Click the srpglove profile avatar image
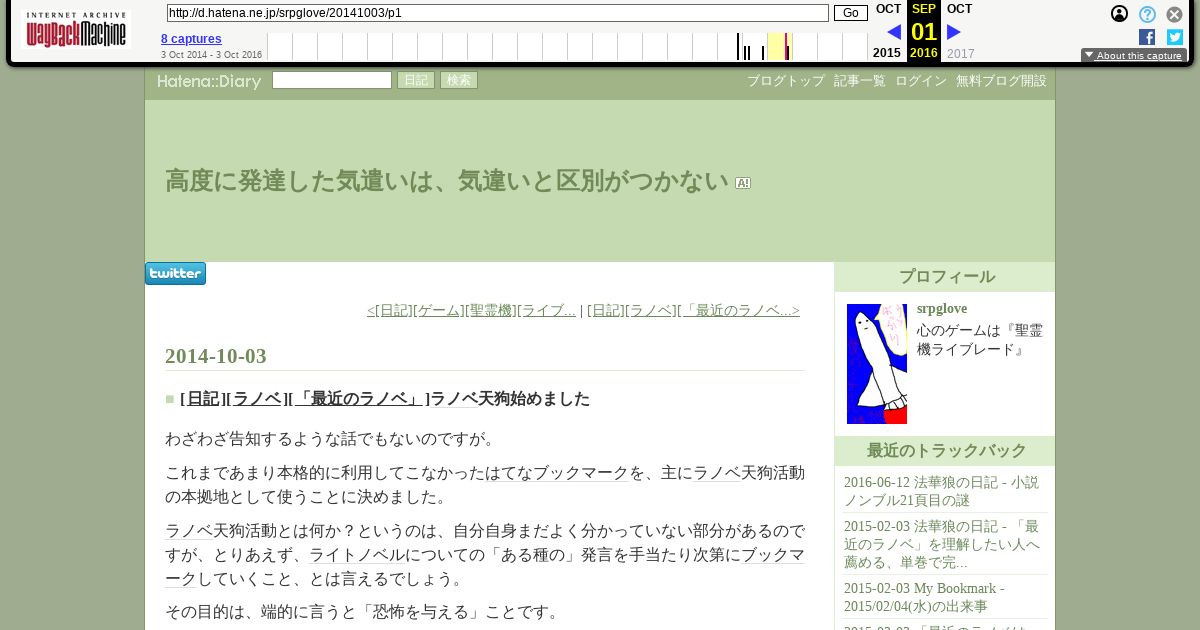Image resolution: width=1200 pixels, height=630 pixels. 877,364
